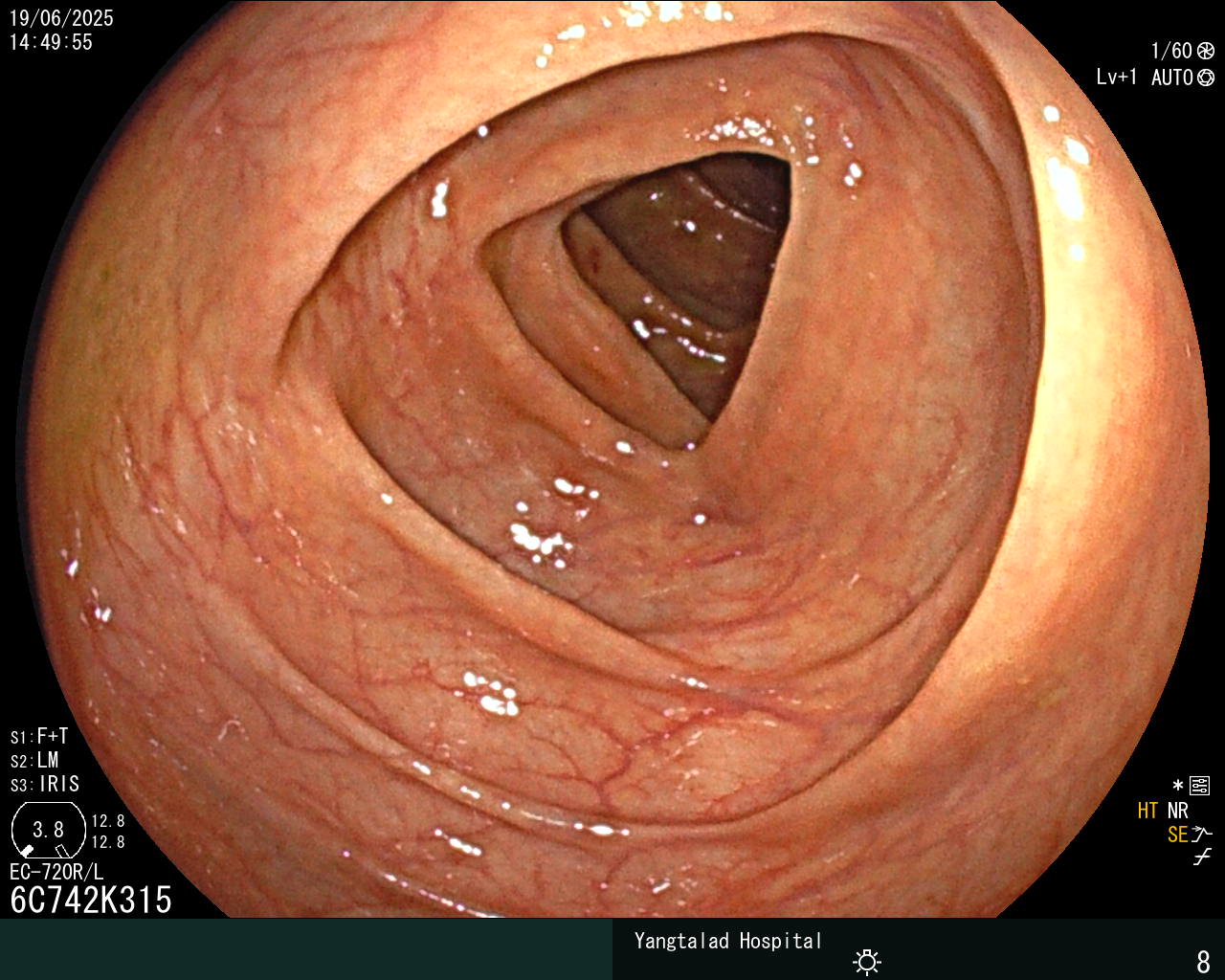Click the NR noise reduction indicator
Viewport: 1225px width, 980px height.
tap(1178, 812)
